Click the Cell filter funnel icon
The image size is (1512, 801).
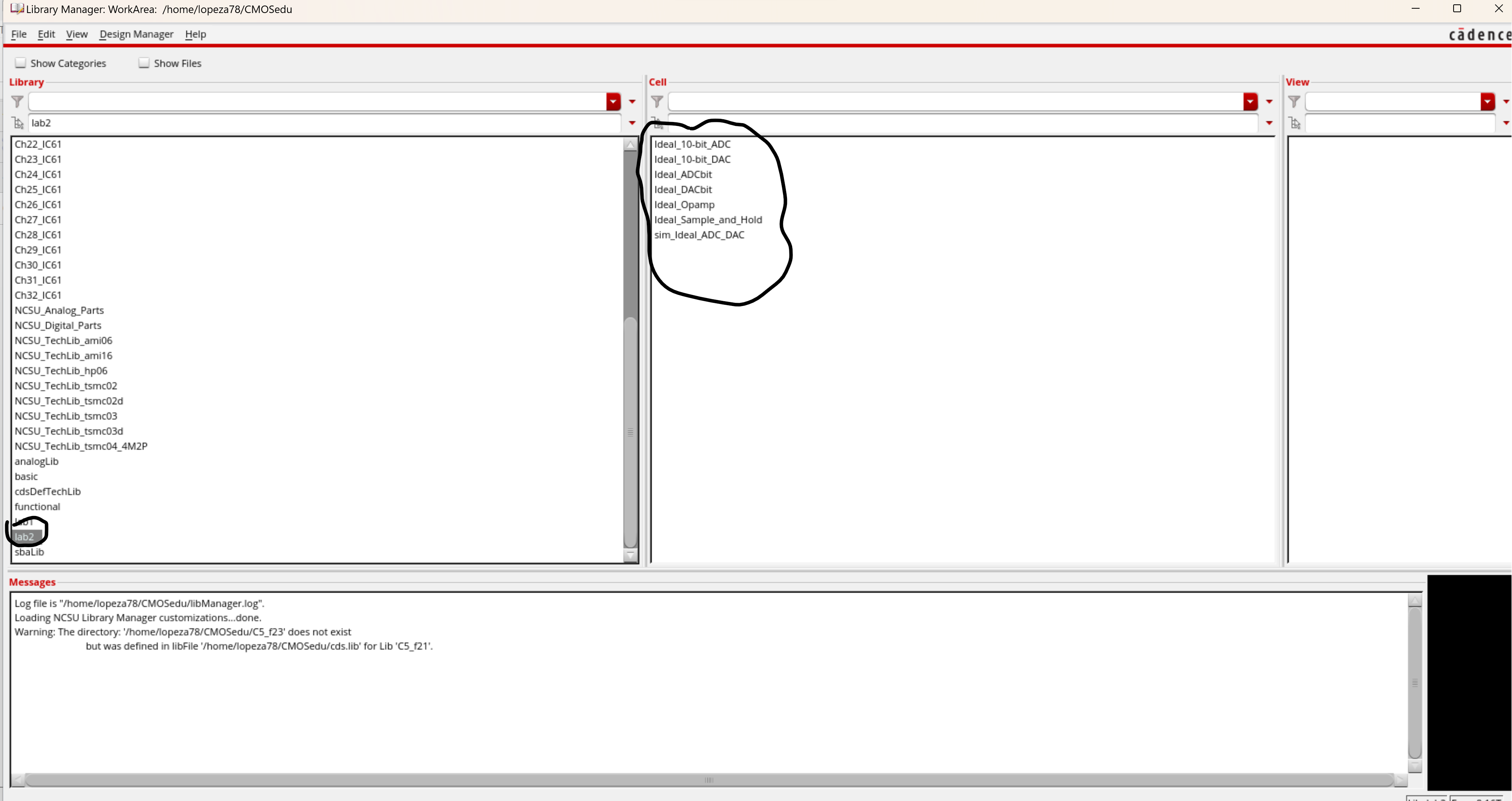coord(657,101)
